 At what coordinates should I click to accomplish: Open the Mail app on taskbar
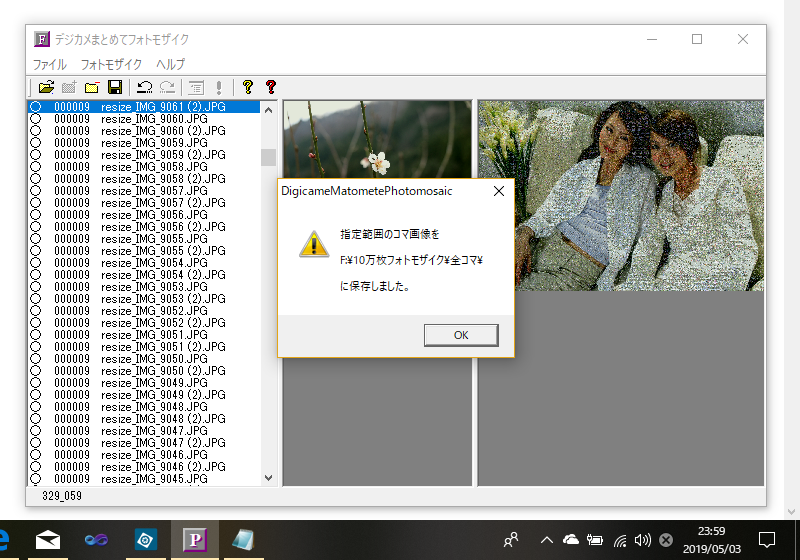(47, 540)
